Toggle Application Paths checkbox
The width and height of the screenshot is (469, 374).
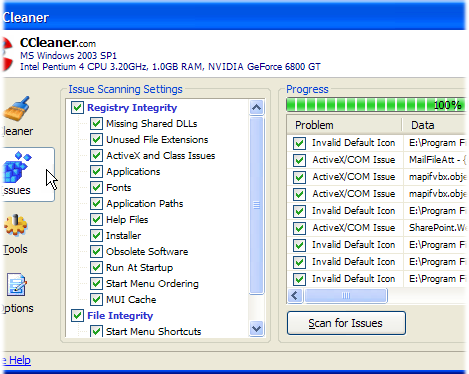tap(96, 204)
